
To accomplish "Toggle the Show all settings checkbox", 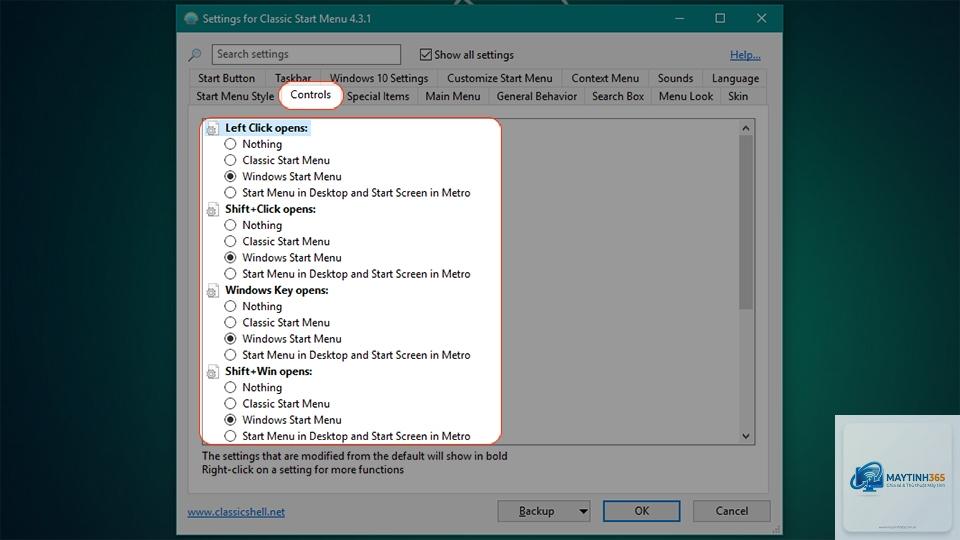I will [x=426, y=54].
